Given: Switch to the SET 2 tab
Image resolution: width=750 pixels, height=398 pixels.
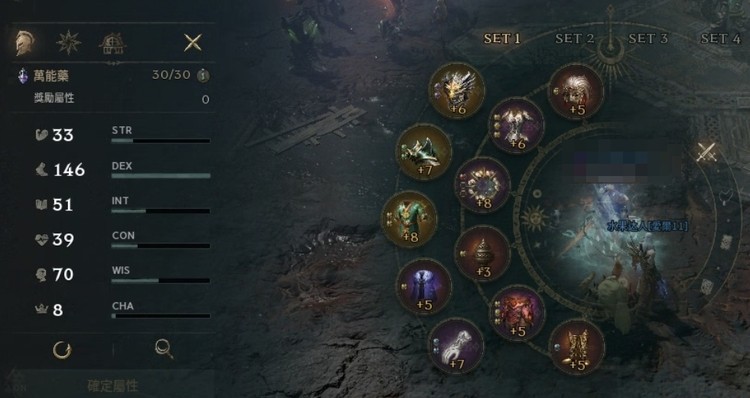Looking at the screenshot, I should [574, 38].
